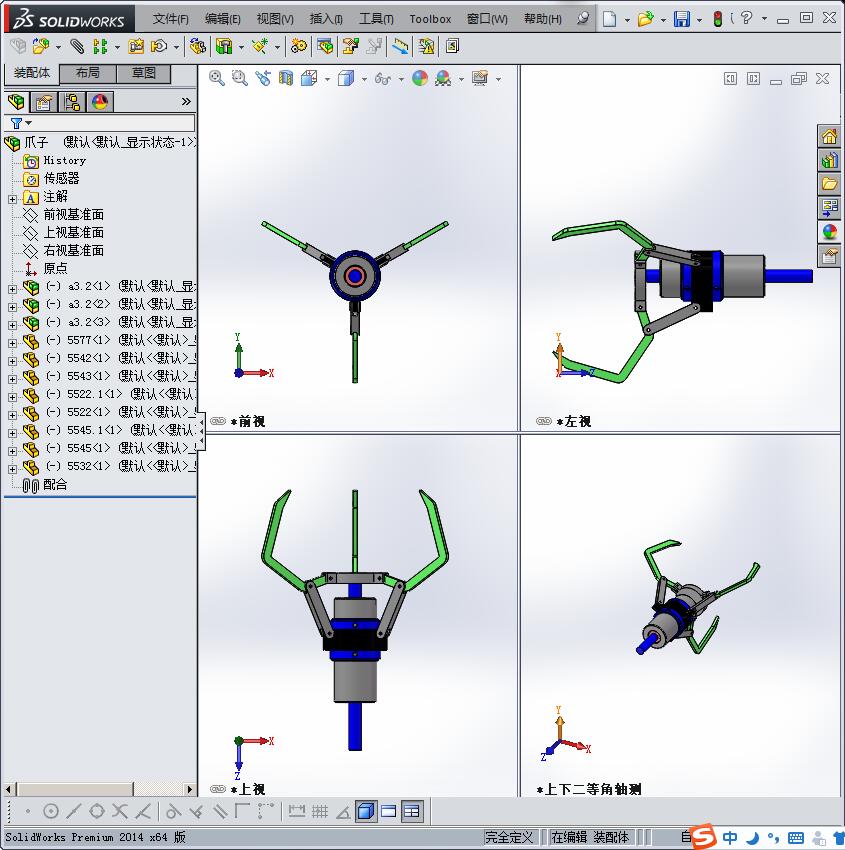Open the PropertyManager tab
Image resolution: width=845 pixels, height=850 pixels.
(x=44, y=102)
